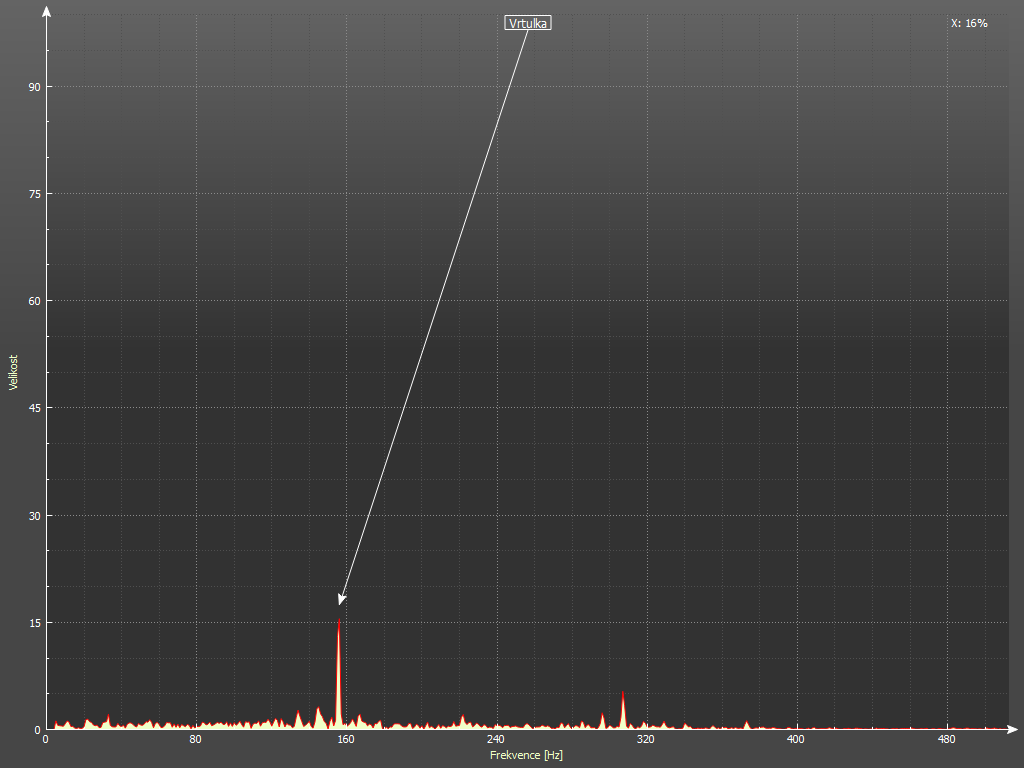Screen dimensions: 1024x768
Task: Click the arrowhead atop the vertical axis
Action: tap(46, 11)
